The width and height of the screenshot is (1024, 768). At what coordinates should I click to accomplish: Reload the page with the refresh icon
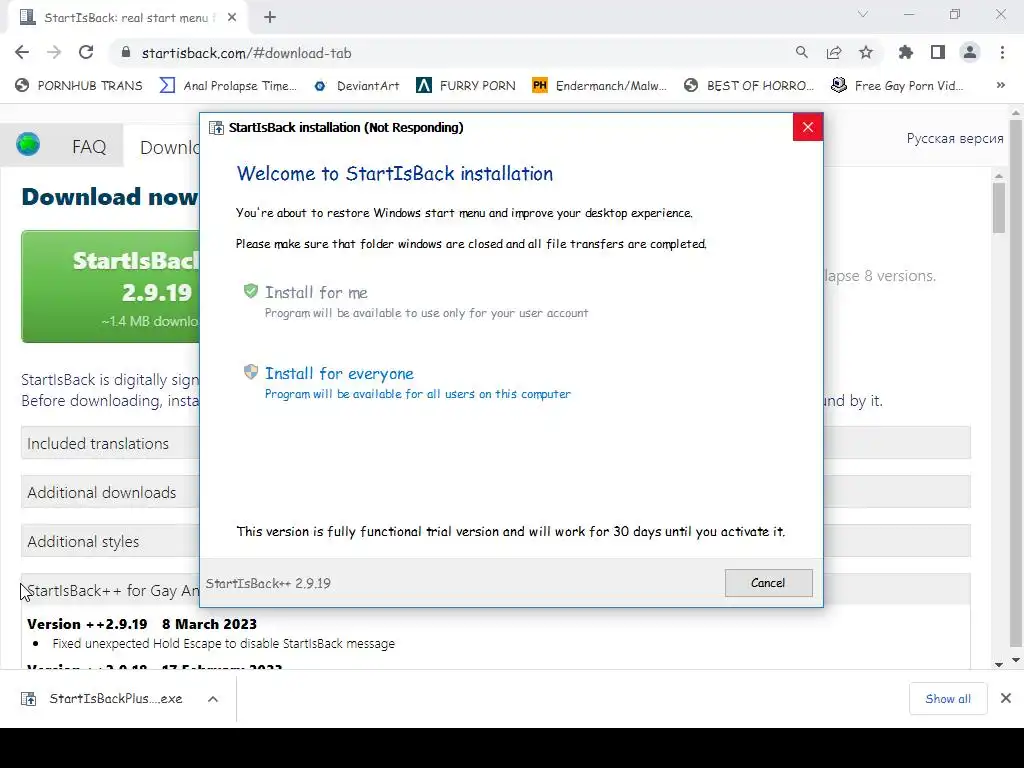(x=86, y=53)
